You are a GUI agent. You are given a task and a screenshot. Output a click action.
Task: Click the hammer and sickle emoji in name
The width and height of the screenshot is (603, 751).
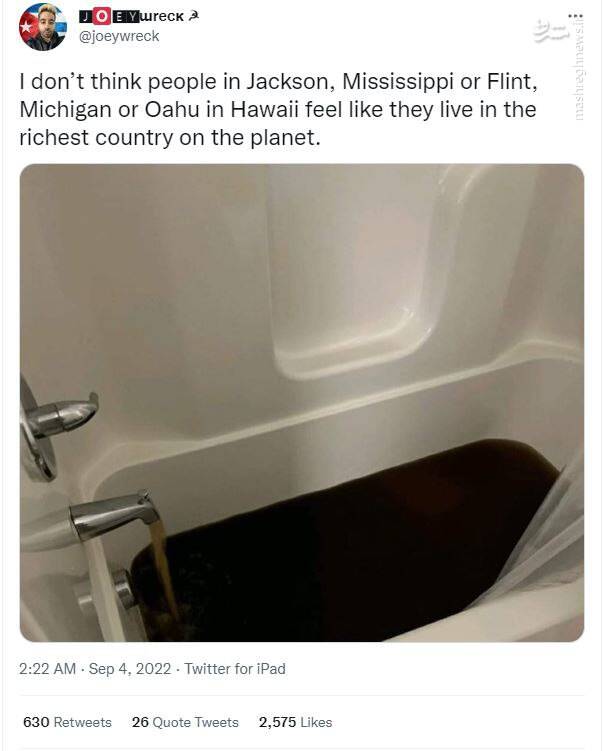[193, 16]
